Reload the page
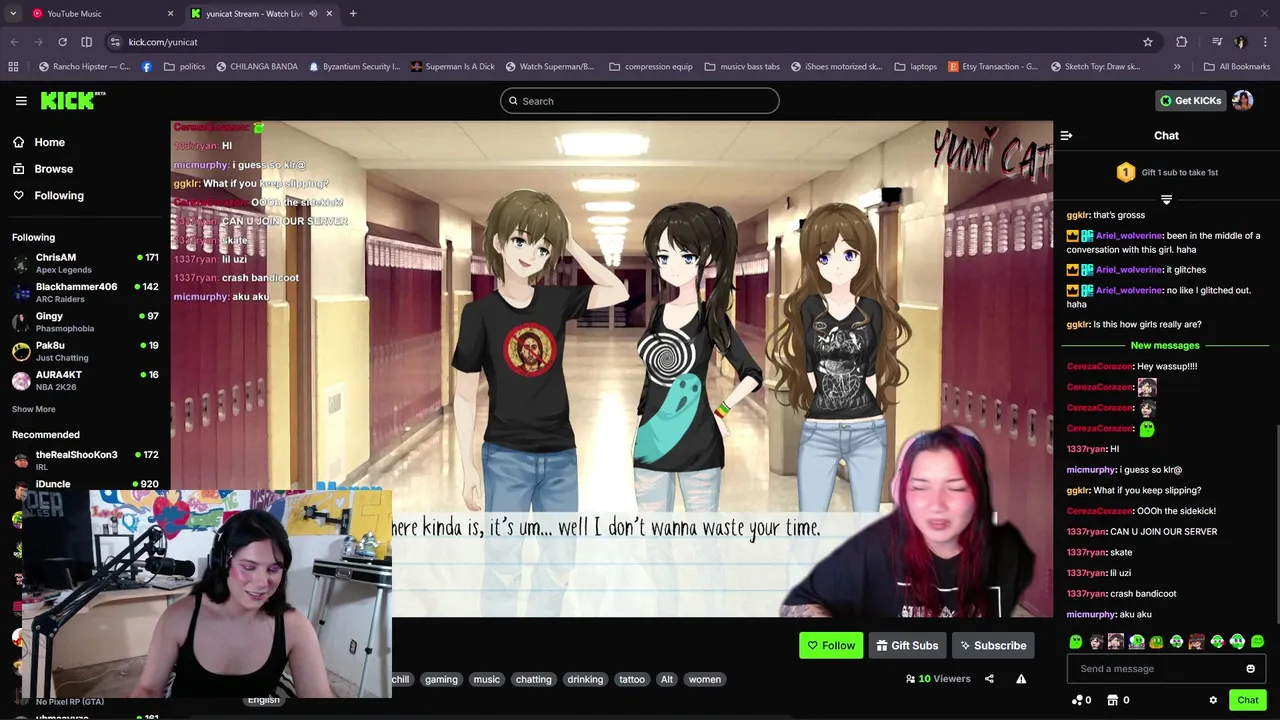 coord(62,42)
